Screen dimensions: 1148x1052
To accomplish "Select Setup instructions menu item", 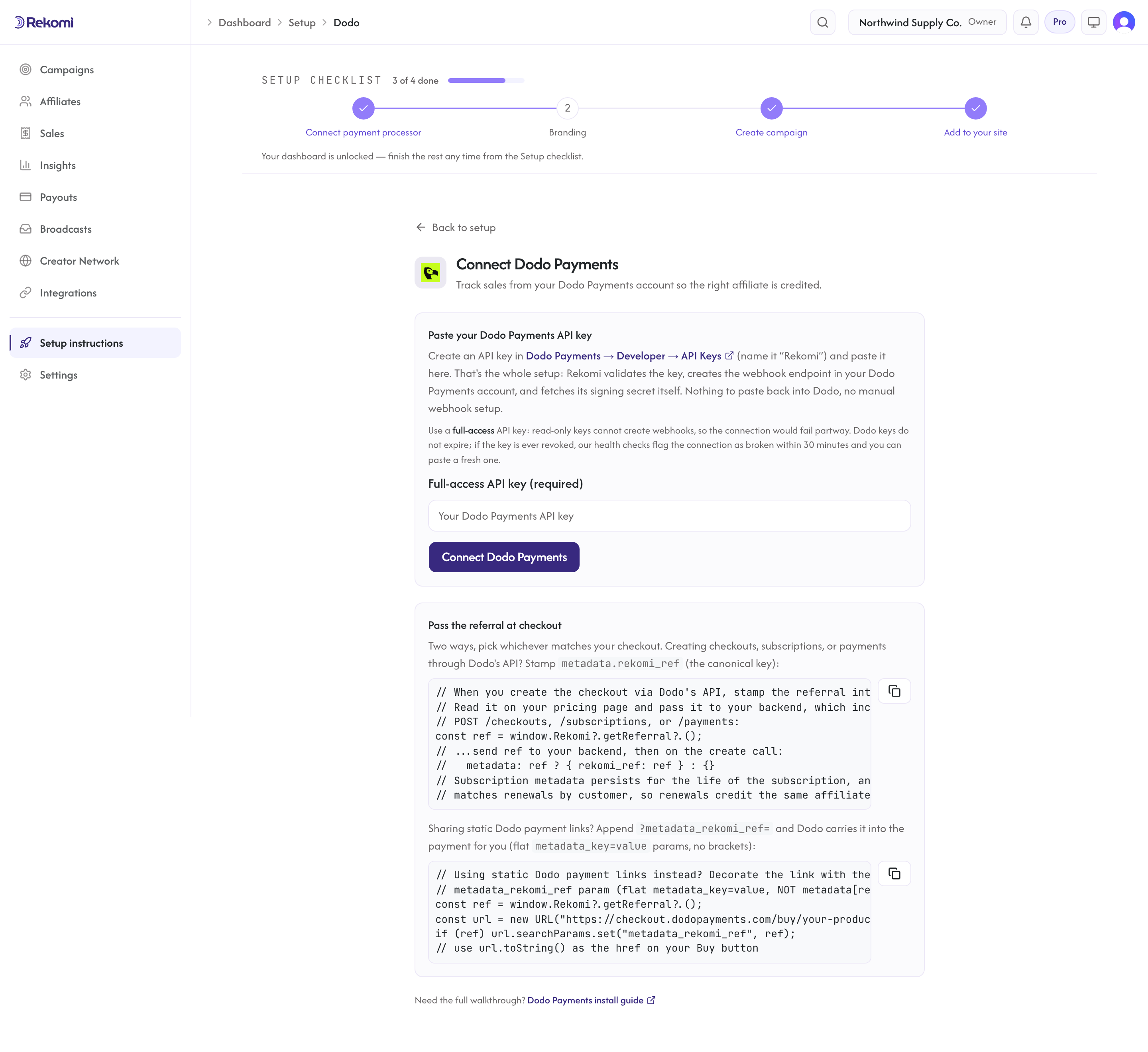I will click(x=95, y=343).
